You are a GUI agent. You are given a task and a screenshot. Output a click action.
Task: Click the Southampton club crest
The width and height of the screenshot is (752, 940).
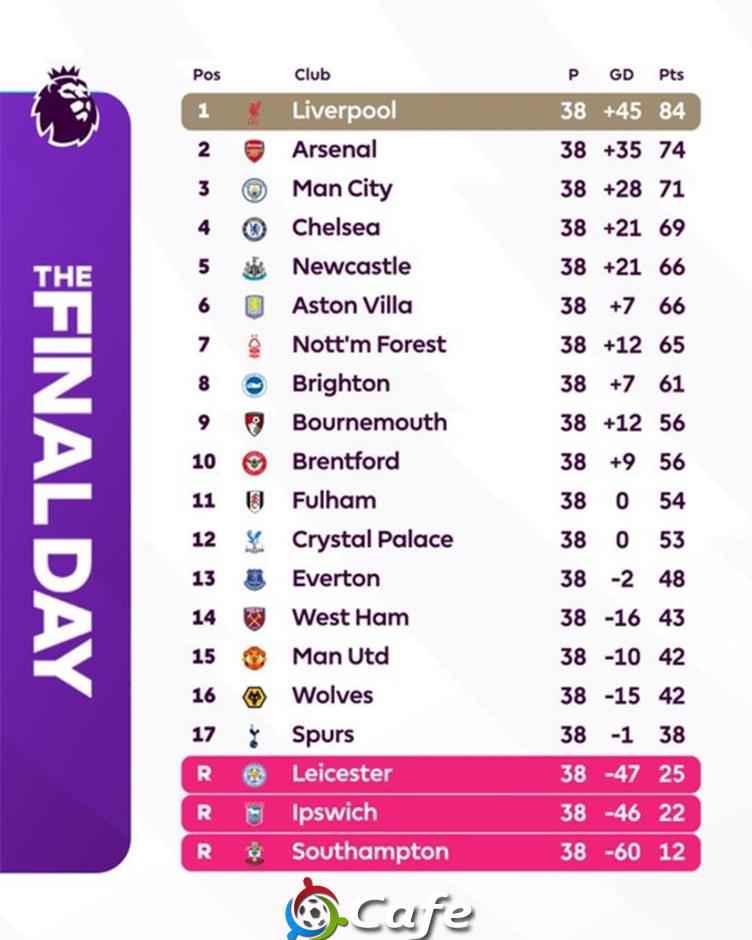pos(254,852)
